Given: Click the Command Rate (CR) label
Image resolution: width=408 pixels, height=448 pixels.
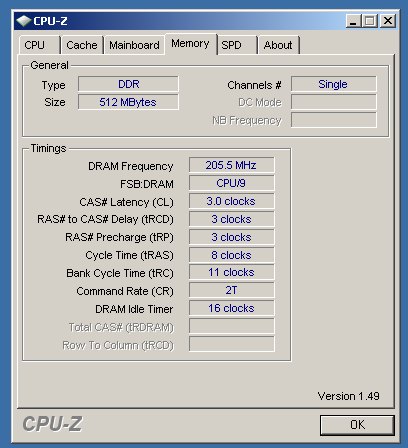Looking at the screenshot, I should [125, 291].
